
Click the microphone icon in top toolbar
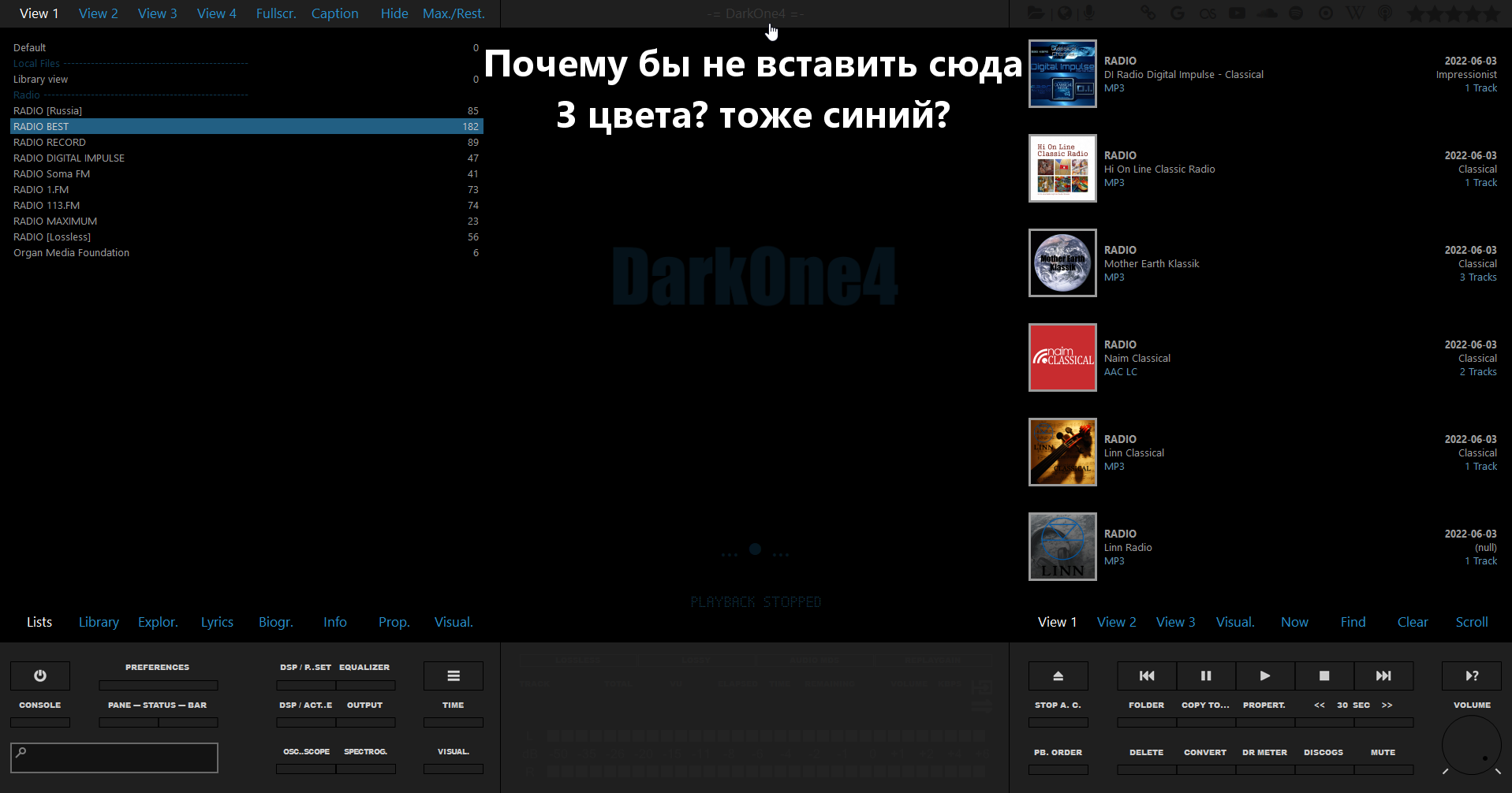coord(1089,13)
